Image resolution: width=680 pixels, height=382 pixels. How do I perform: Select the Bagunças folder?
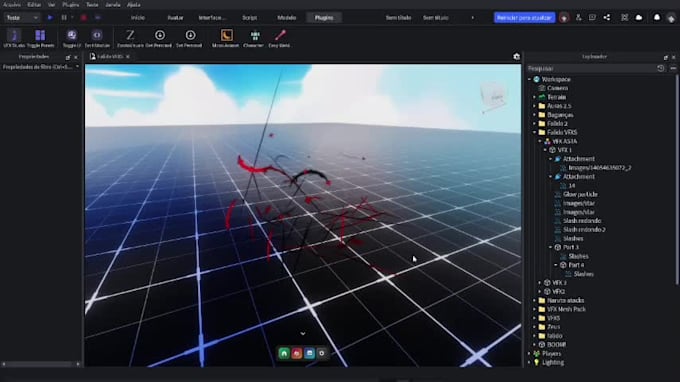(x=560, y=115)
